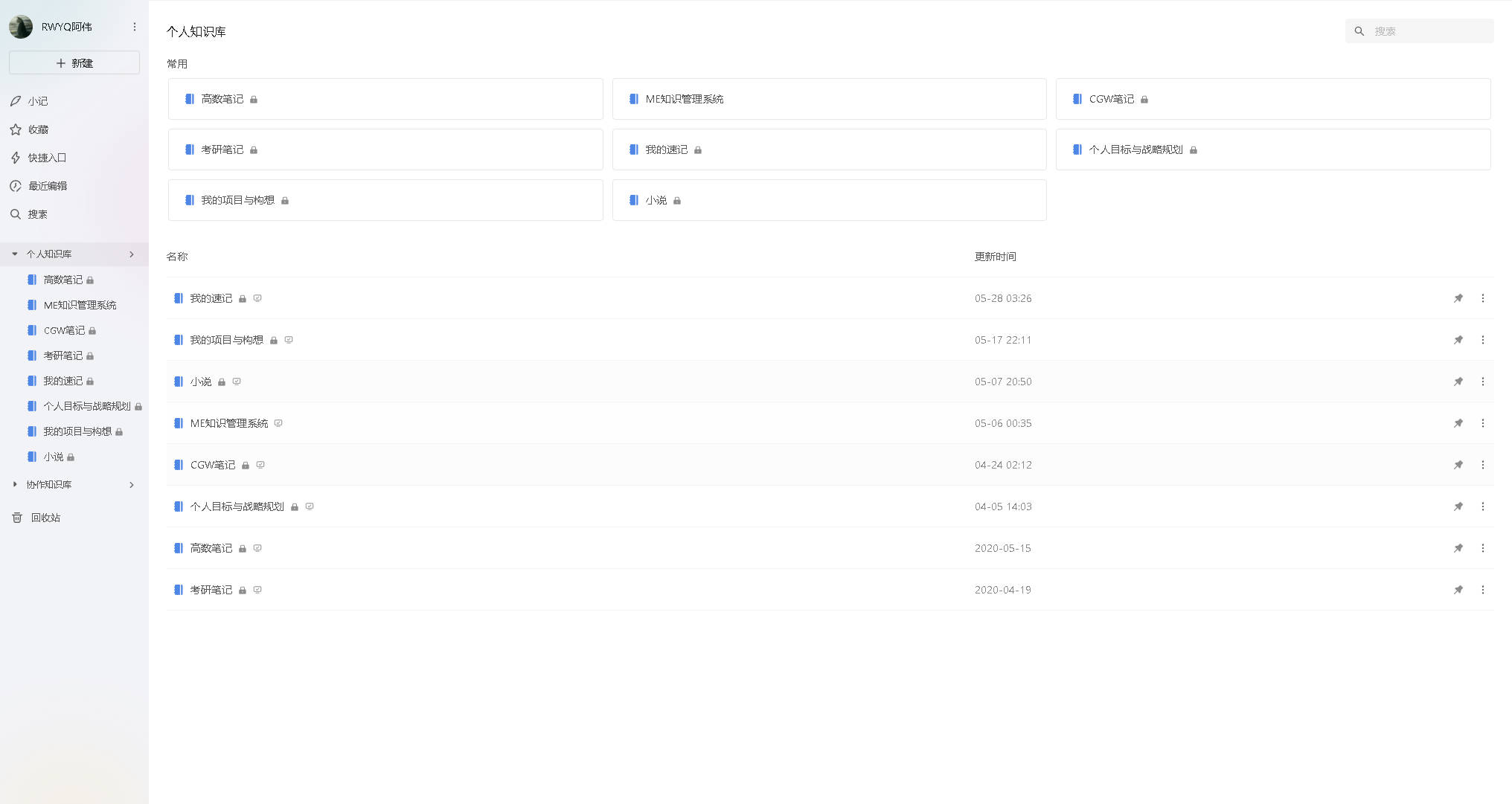Open more options for 小说 row
Screen dimensions: 1512x804
[1482, 382]
